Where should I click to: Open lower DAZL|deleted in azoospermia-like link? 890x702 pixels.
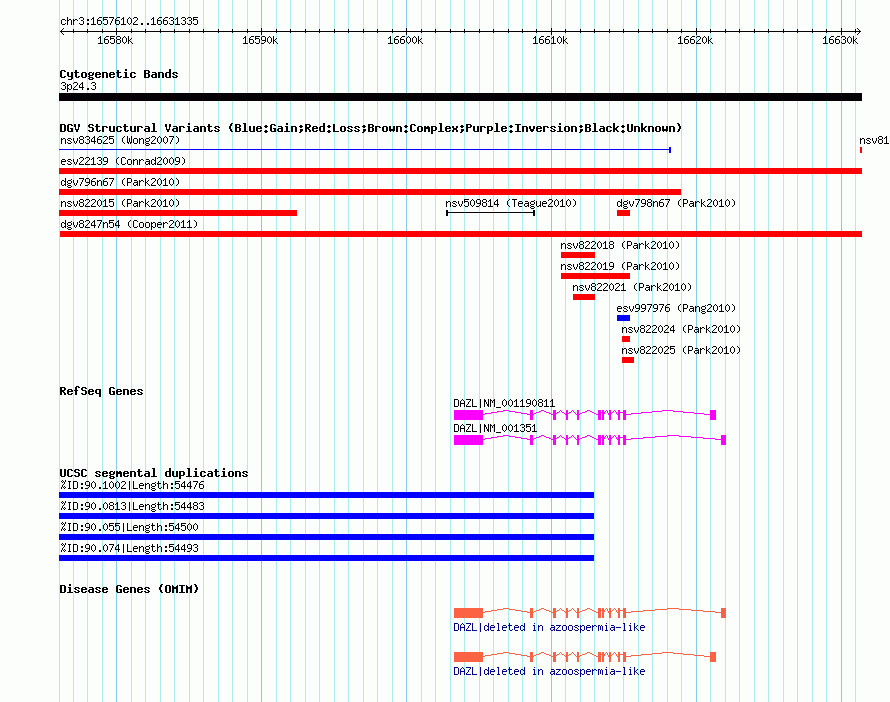pos(549,671)
